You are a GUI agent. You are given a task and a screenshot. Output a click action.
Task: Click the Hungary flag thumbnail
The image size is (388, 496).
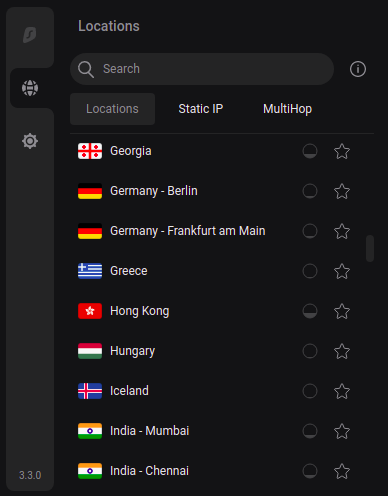[x=90, y=351]
